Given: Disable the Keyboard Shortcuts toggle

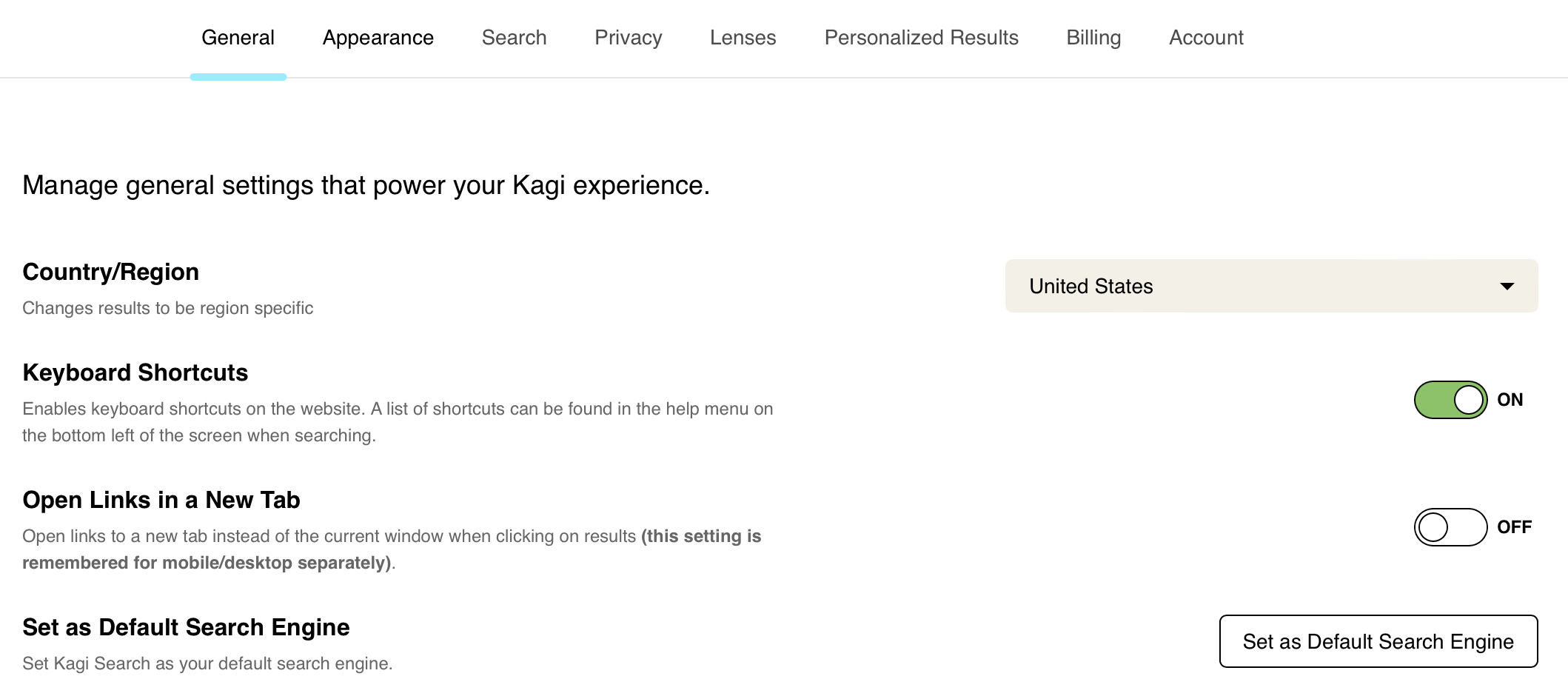Looking at the screenshot, I should pos(1450,400).
